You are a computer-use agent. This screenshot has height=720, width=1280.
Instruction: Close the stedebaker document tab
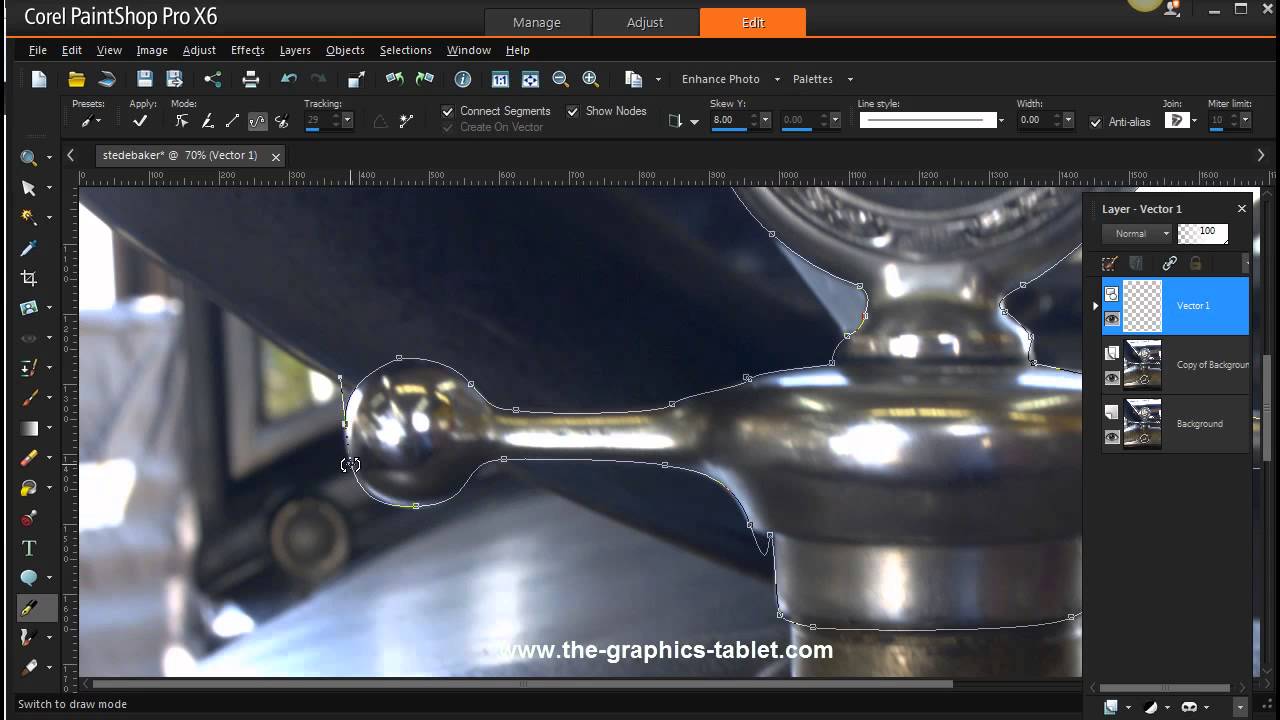coord(276,156)
